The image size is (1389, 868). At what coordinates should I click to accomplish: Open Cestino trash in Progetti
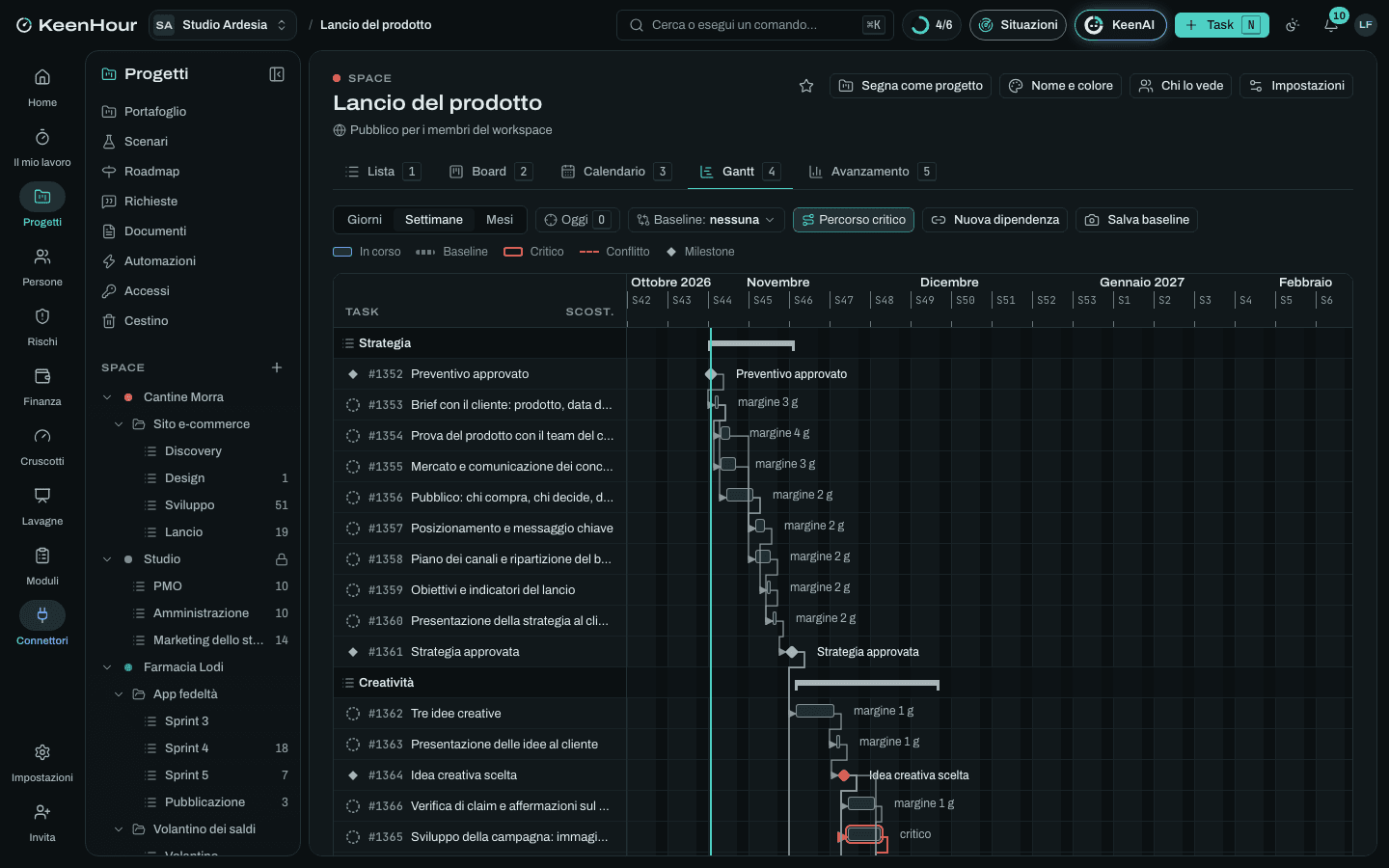(193, 321)
